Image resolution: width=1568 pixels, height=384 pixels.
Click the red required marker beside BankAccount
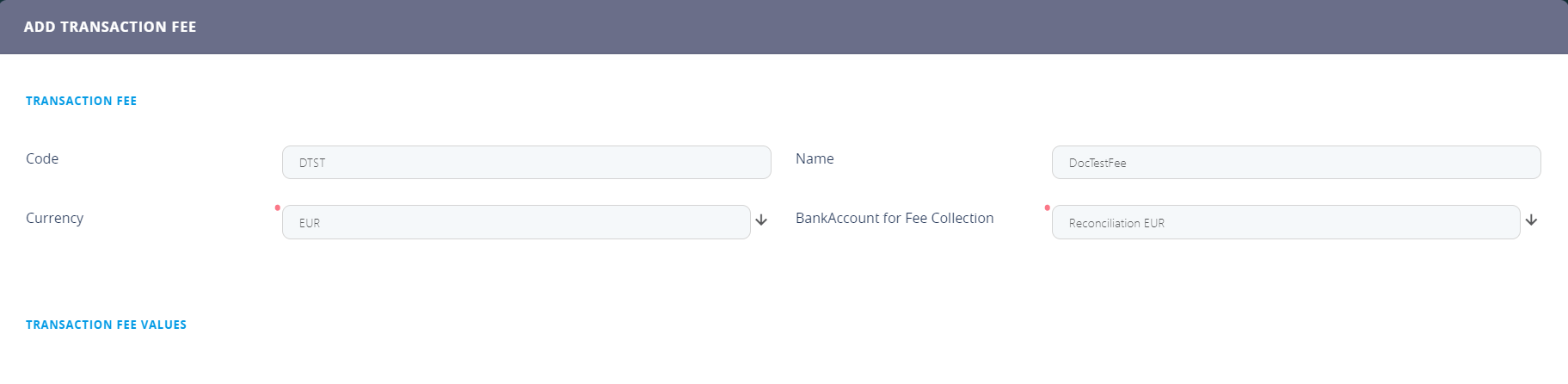tap(1047, 207)
